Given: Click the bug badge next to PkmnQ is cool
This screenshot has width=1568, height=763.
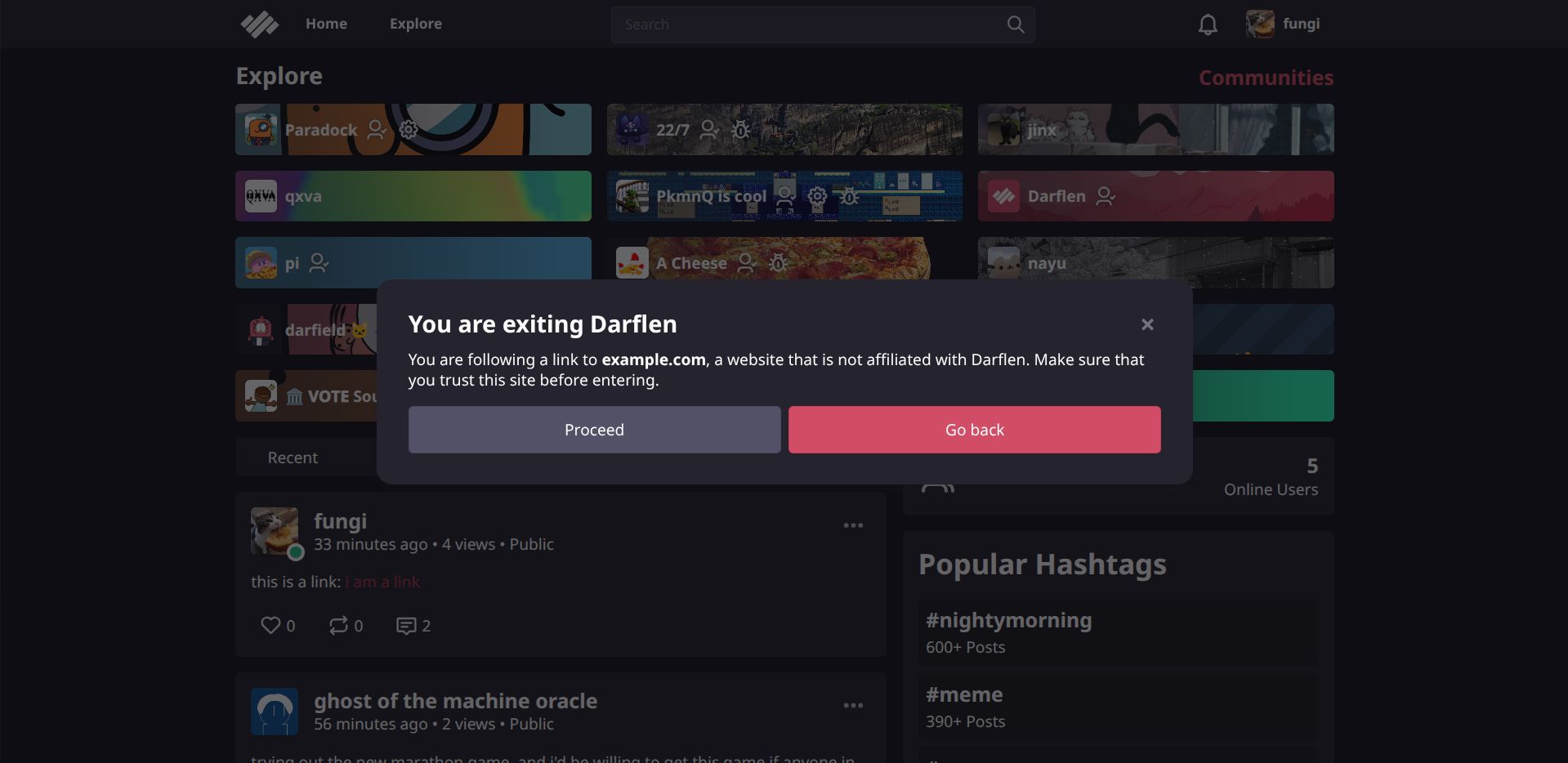Looking at the screenshot, I should click(x=850, y=196).
